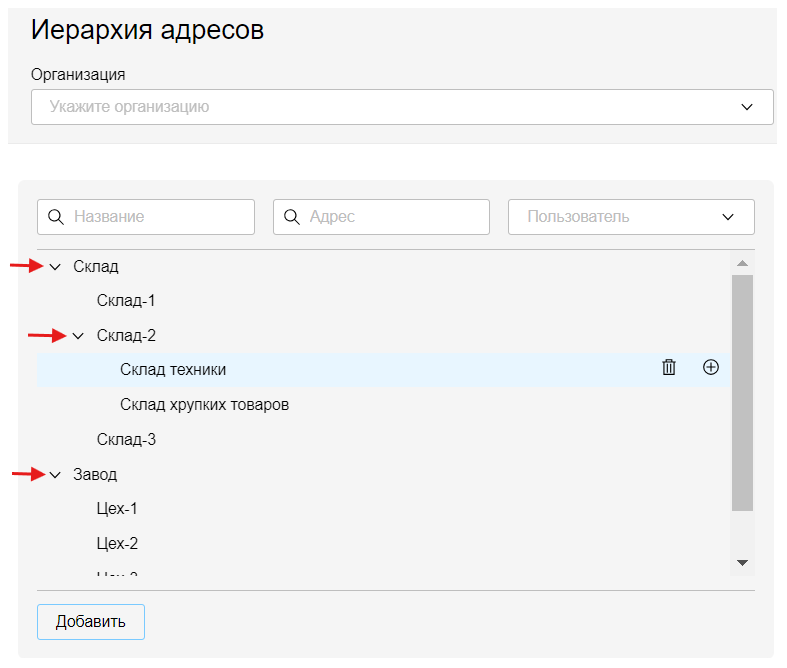Open the Укажите организацию dropdown
The width and height of the screenshot is (787, 668).
tap(746, 107)
